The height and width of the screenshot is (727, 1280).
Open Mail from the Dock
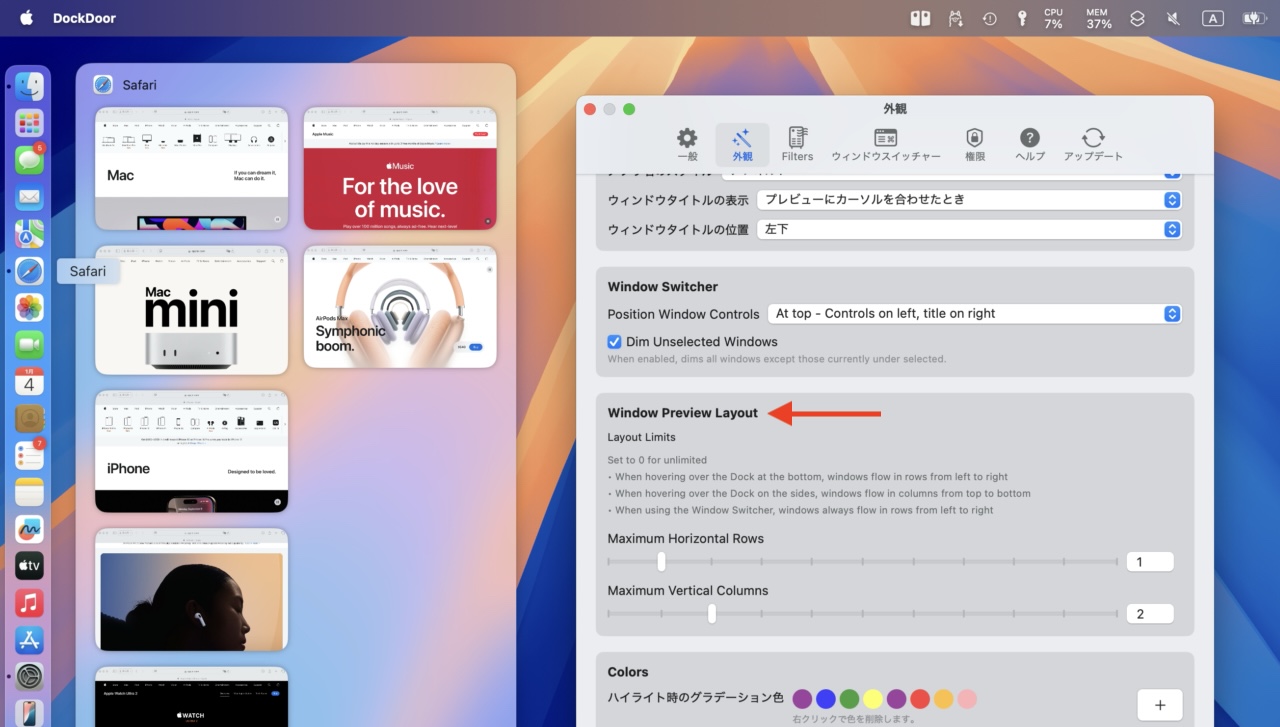(x=29, y=197)
